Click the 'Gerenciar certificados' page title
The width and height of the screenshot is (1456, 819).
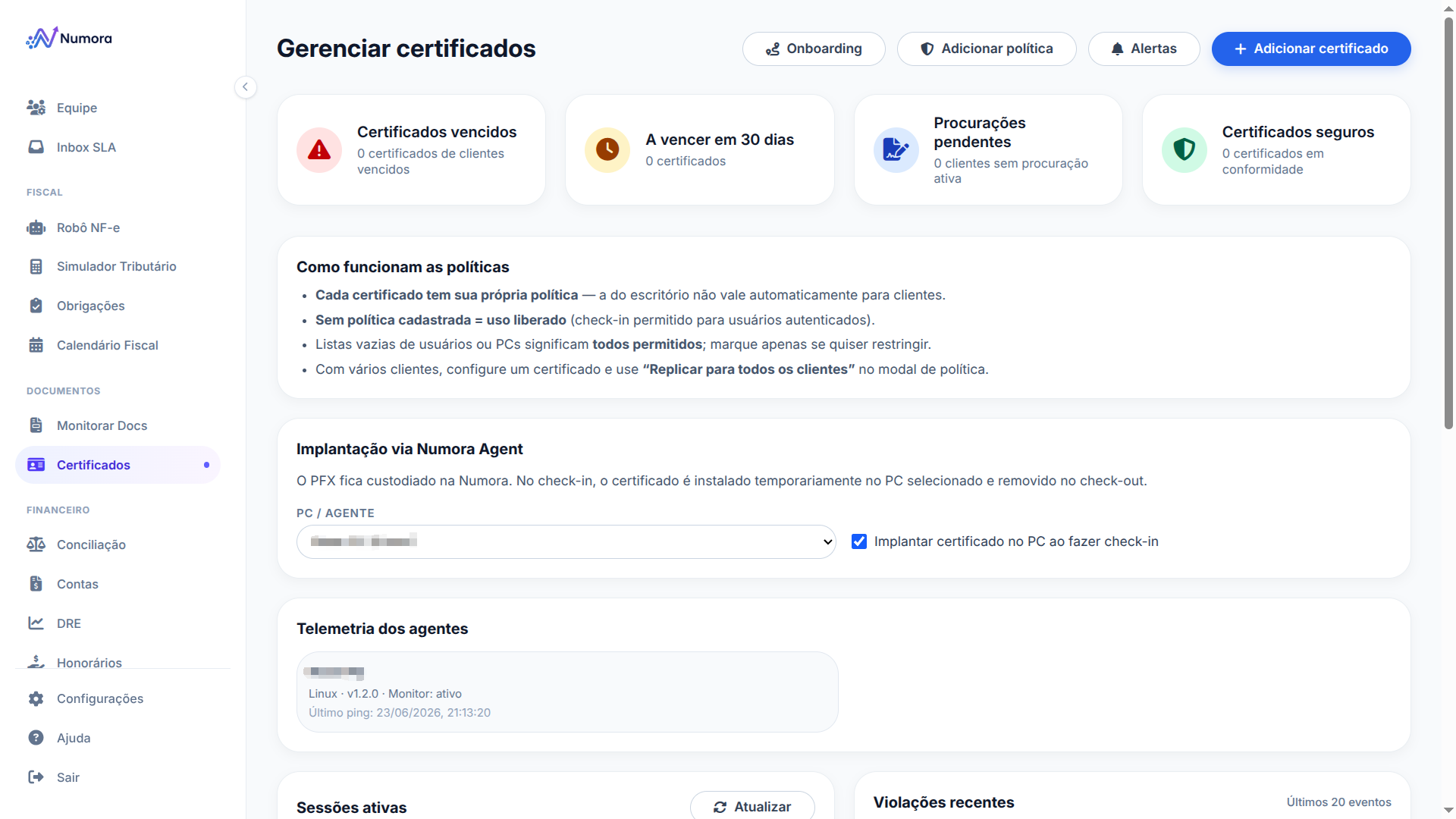(406, 49)
